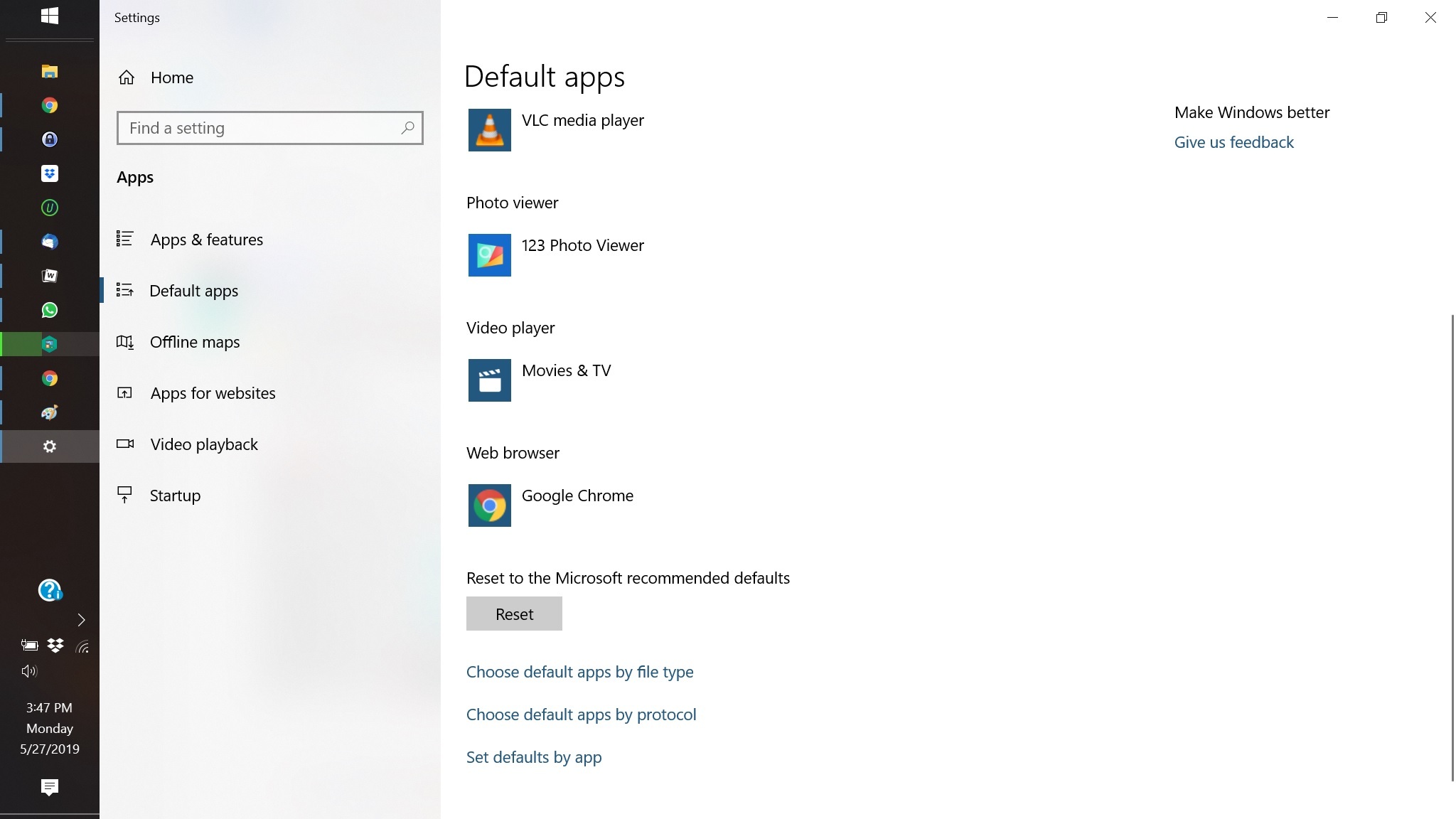Click the search magnifier icon
The image size is (1456, 819).
pyautogui.click(x=407, y=128)
